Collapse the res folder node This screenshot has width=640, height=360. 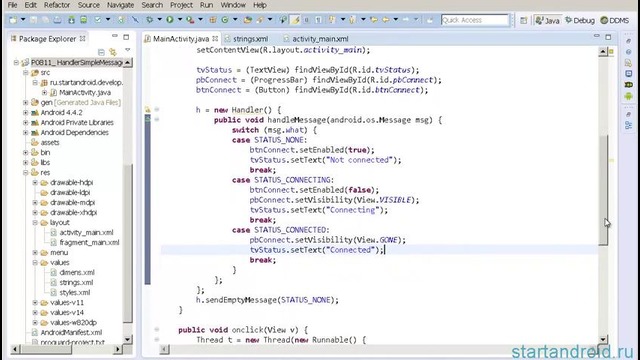26,172
